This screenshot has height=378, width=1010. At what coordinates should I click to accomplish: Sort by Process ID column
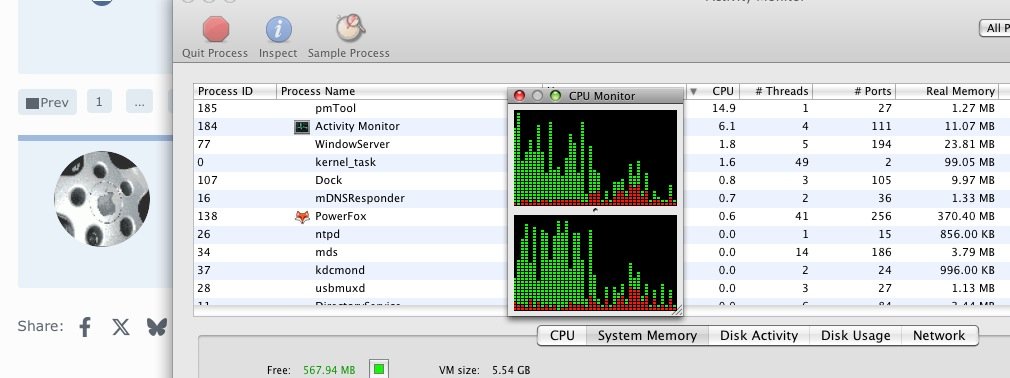point(235,91)
